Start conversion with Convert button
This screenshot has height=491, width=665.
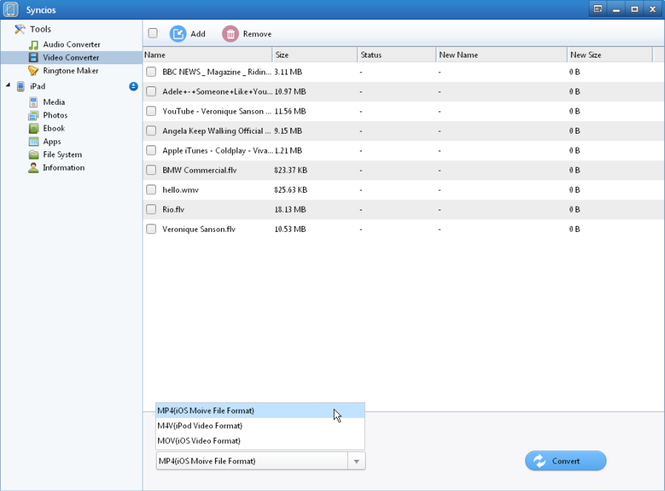tap(565, 461)
